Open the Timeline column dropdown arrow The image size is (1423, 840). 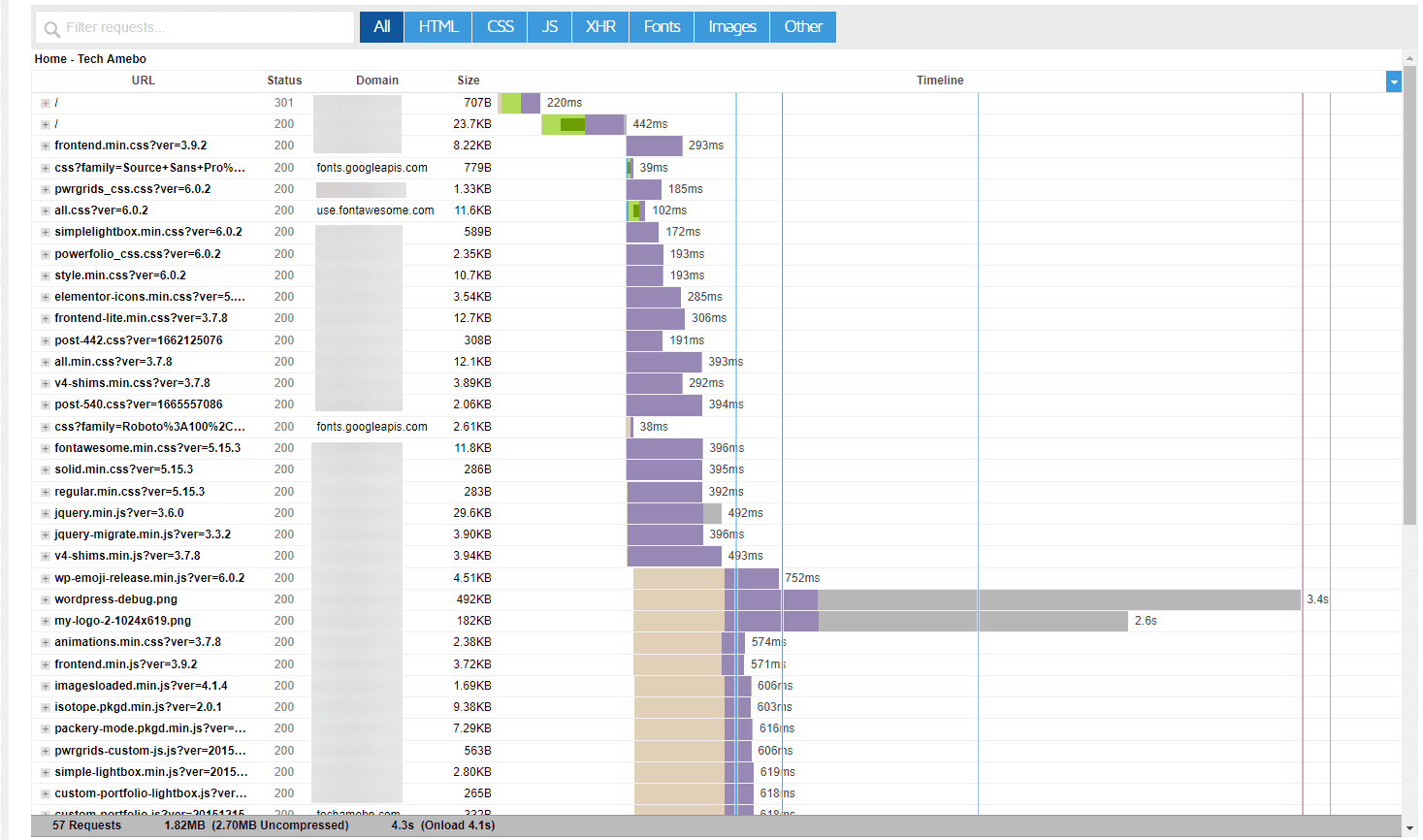click(1394, 81)
